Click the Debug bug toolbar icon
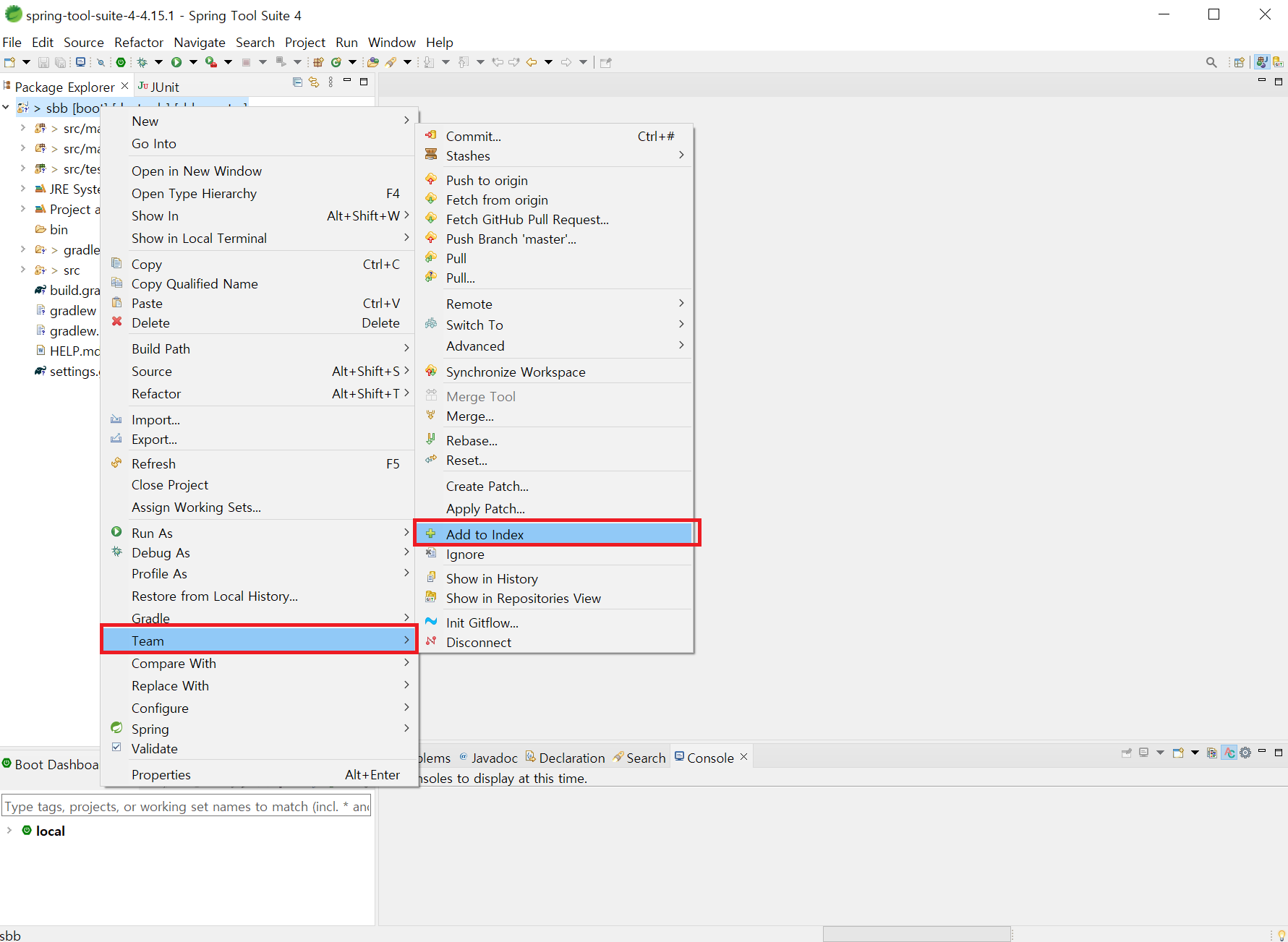Screen dimensions: 1288x942 tap(142, 62)
